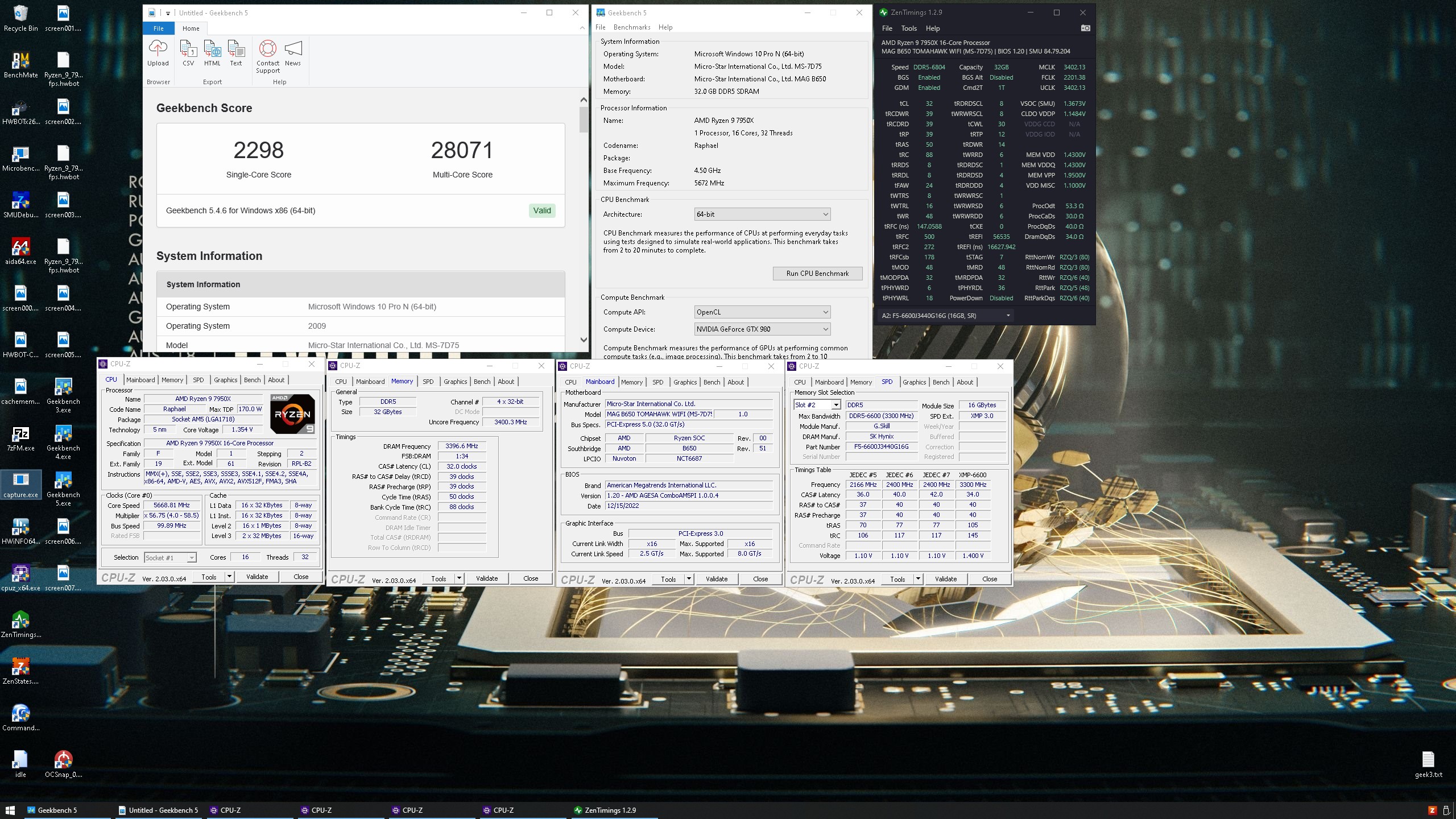Open Geekbench 5.exe desktop icon
Screen dimensions: 1456x819
(x=63, y=489)
